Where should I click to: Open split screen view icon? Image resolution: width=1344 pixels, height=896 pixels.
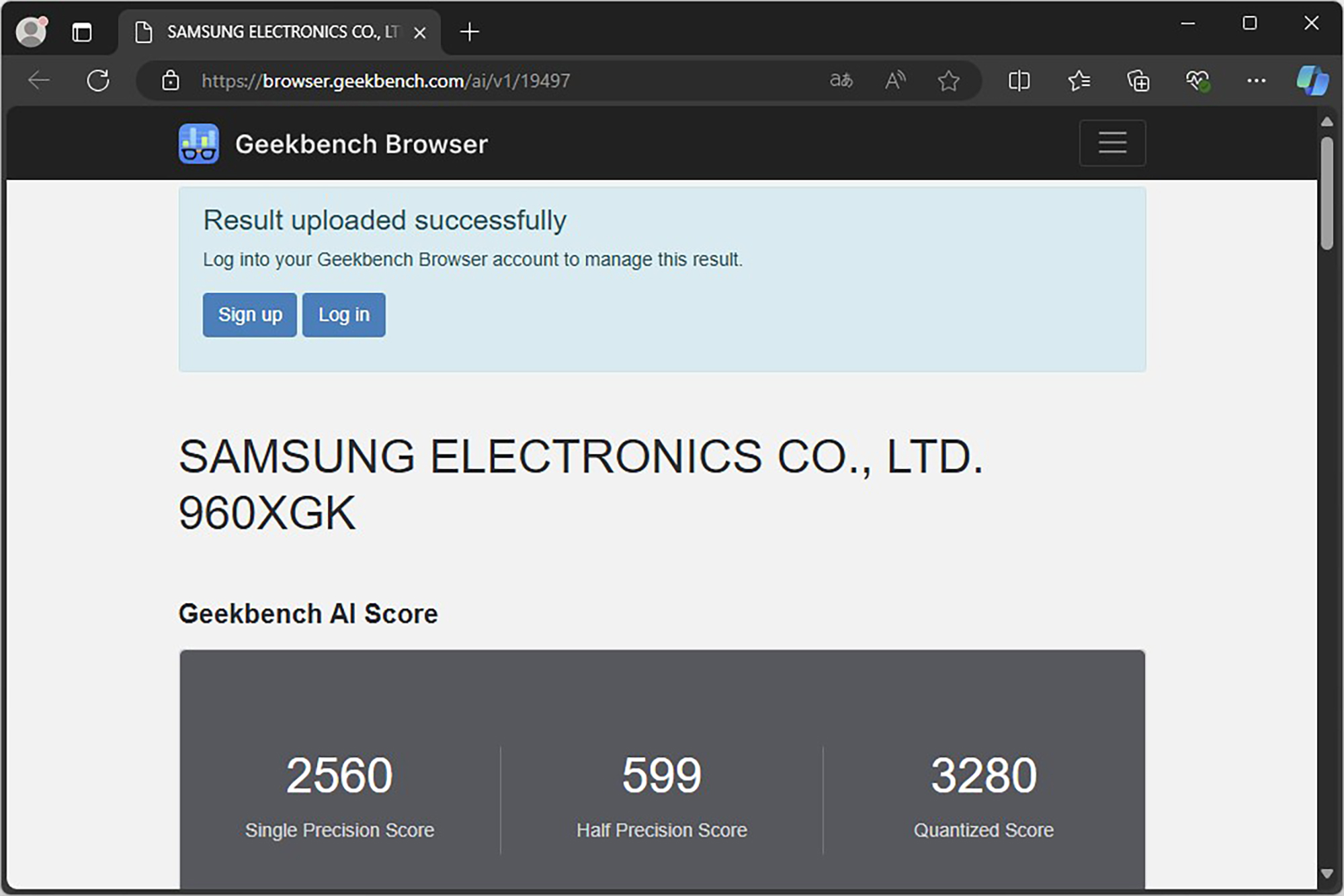1019,81
